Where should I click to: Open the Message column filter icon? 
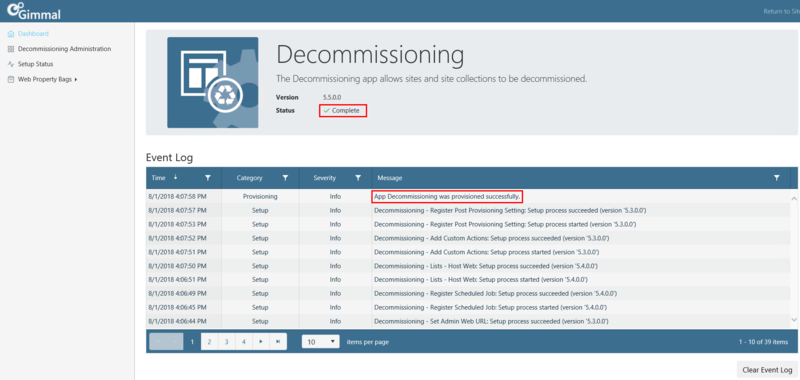coord(777,178)
